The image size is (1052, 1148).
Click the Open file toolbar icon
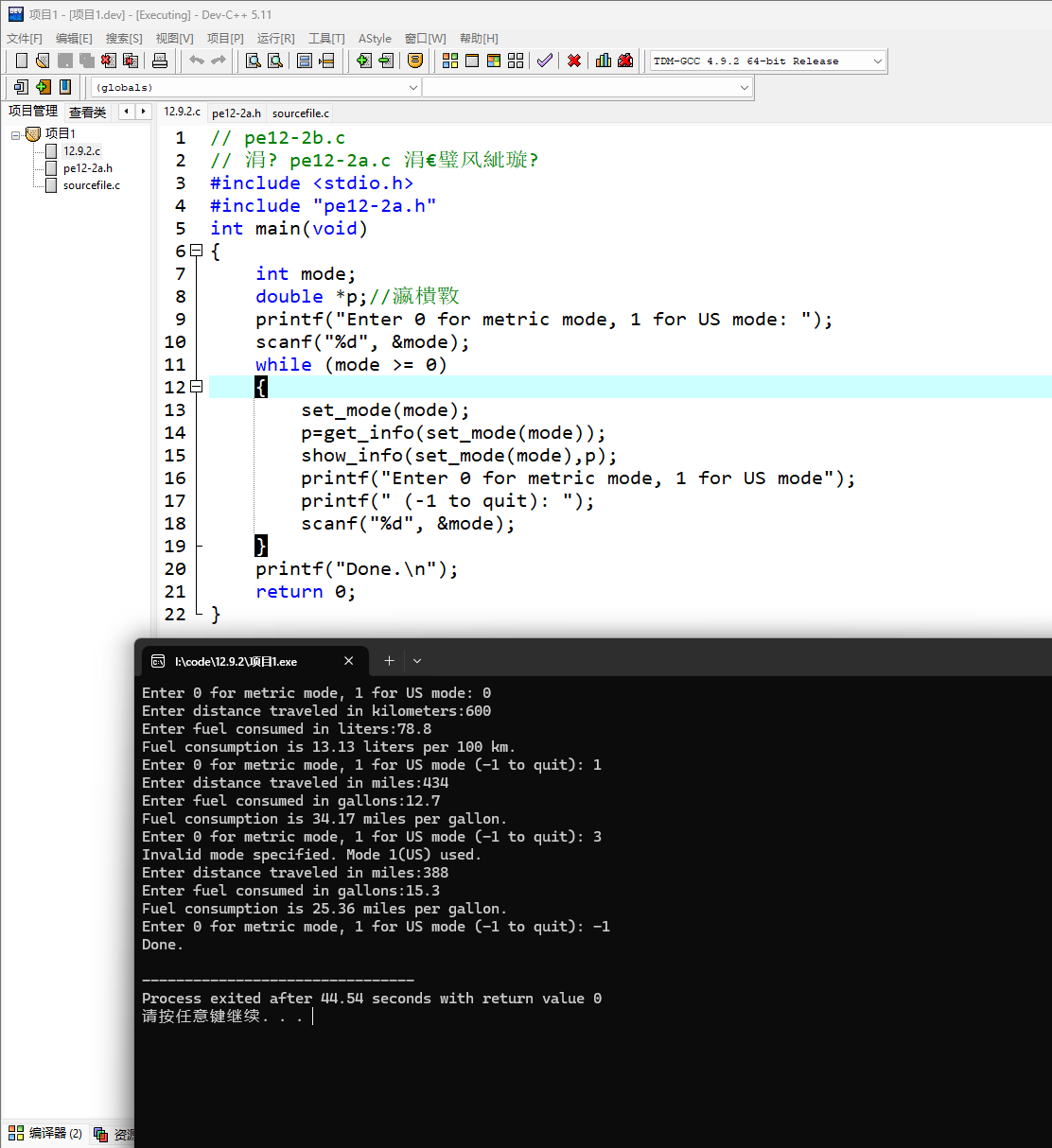coord(43,61)
